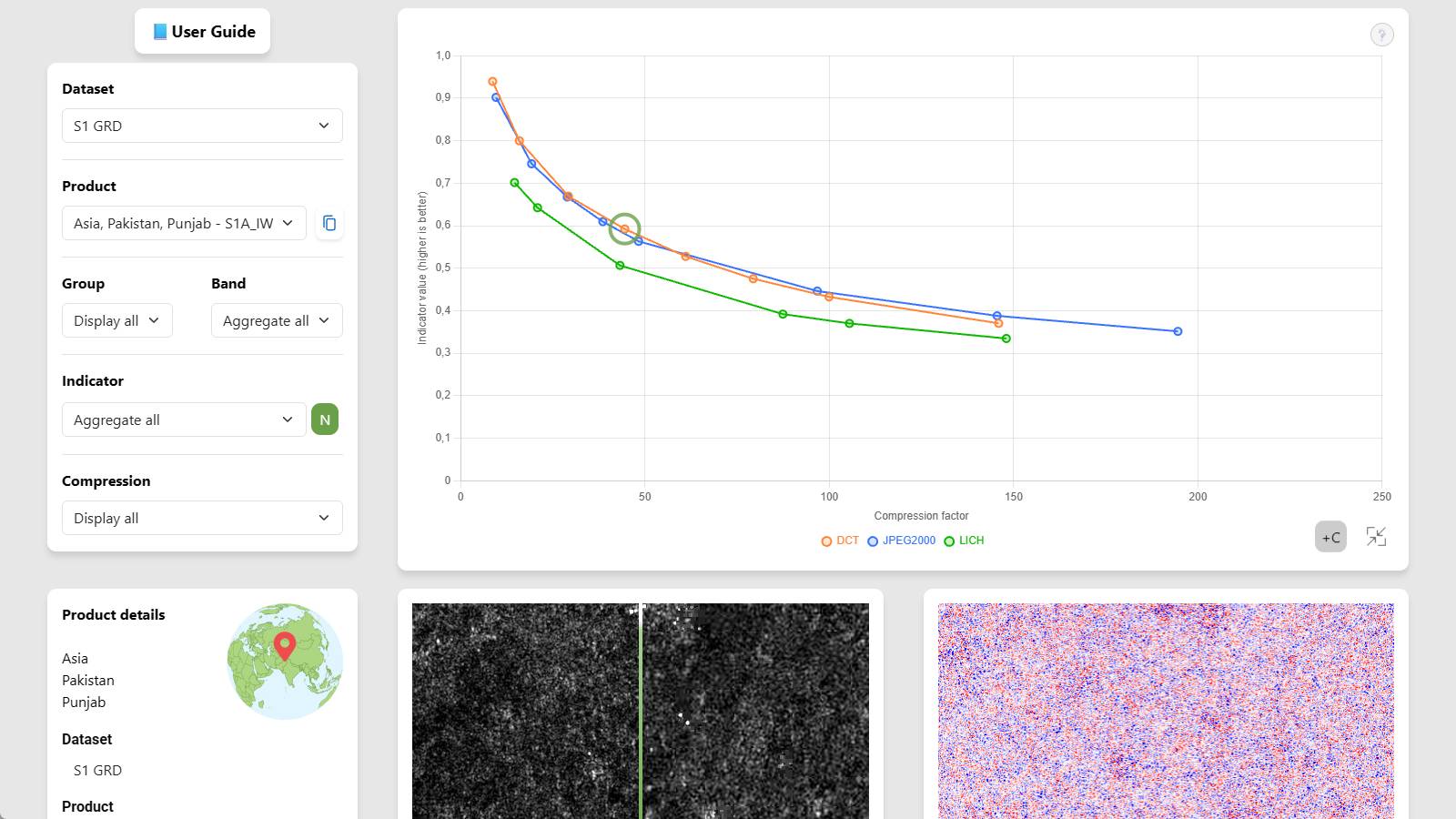Click the copy product icon
Screen dimensions: 1456x819
329,223
